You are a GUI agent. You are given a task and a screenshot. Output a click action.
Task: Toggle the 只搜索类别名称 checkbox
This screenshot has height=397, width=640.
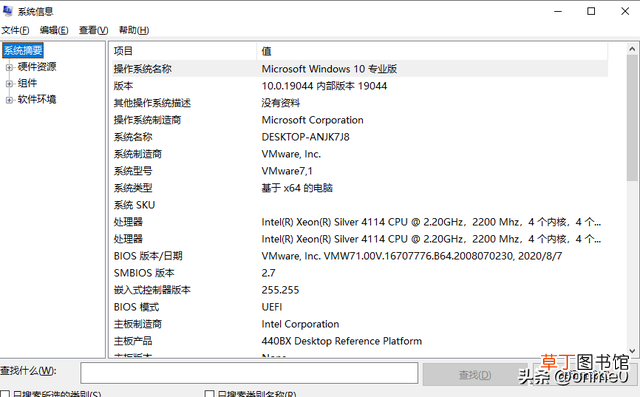pos(209,394)
